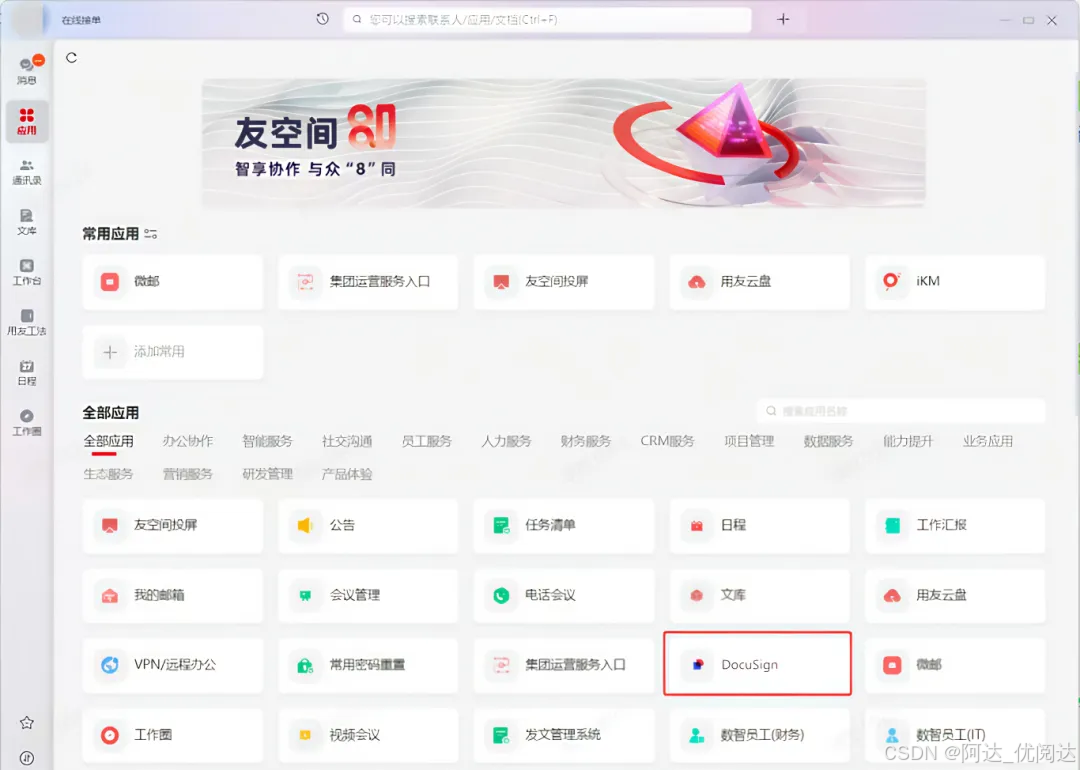Image resolution: width=1080 pixels, height=770 pixels.
Task: Open 用友工法 in sidebar
Action: [27, 322]
